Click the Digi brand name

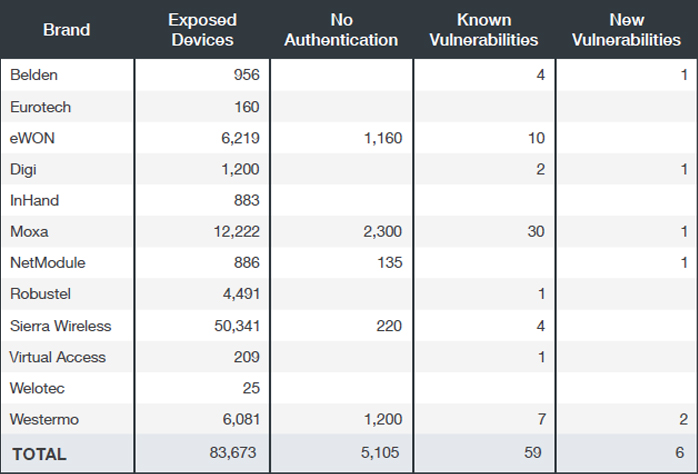pos(23,169)
